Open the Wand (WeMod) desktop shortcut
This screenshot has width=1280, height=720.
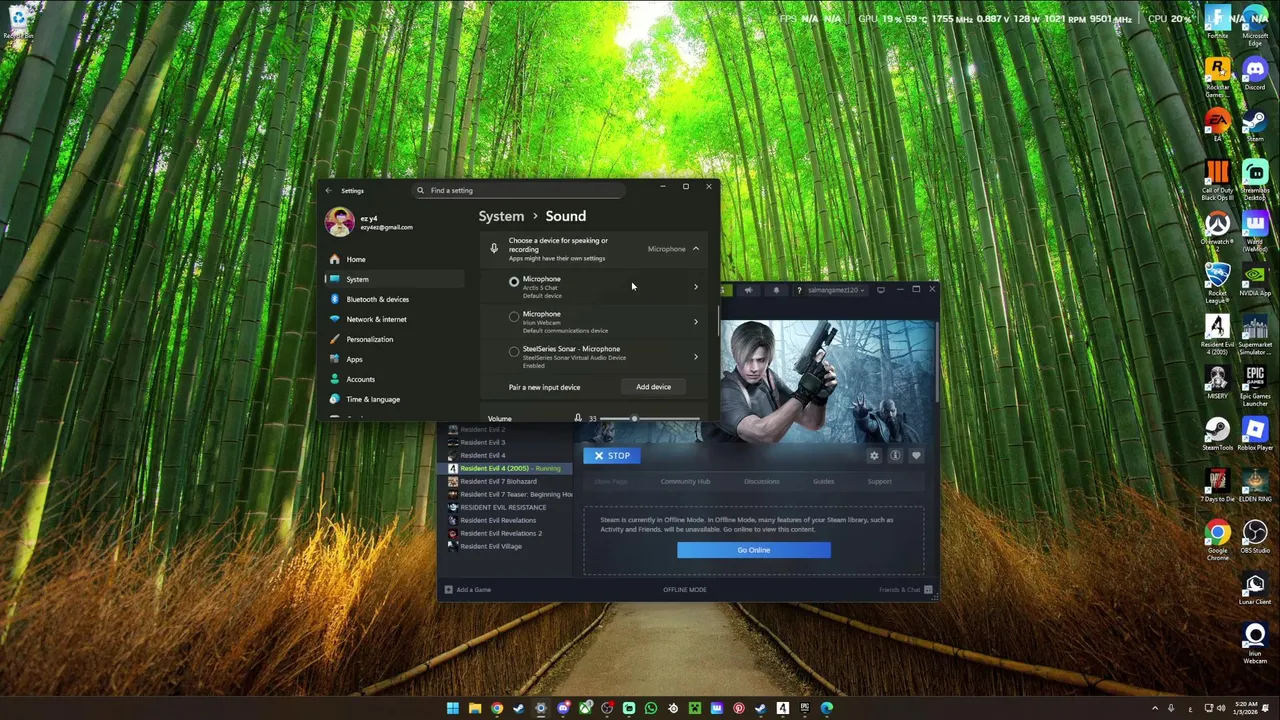click(x=1254, y=231)
